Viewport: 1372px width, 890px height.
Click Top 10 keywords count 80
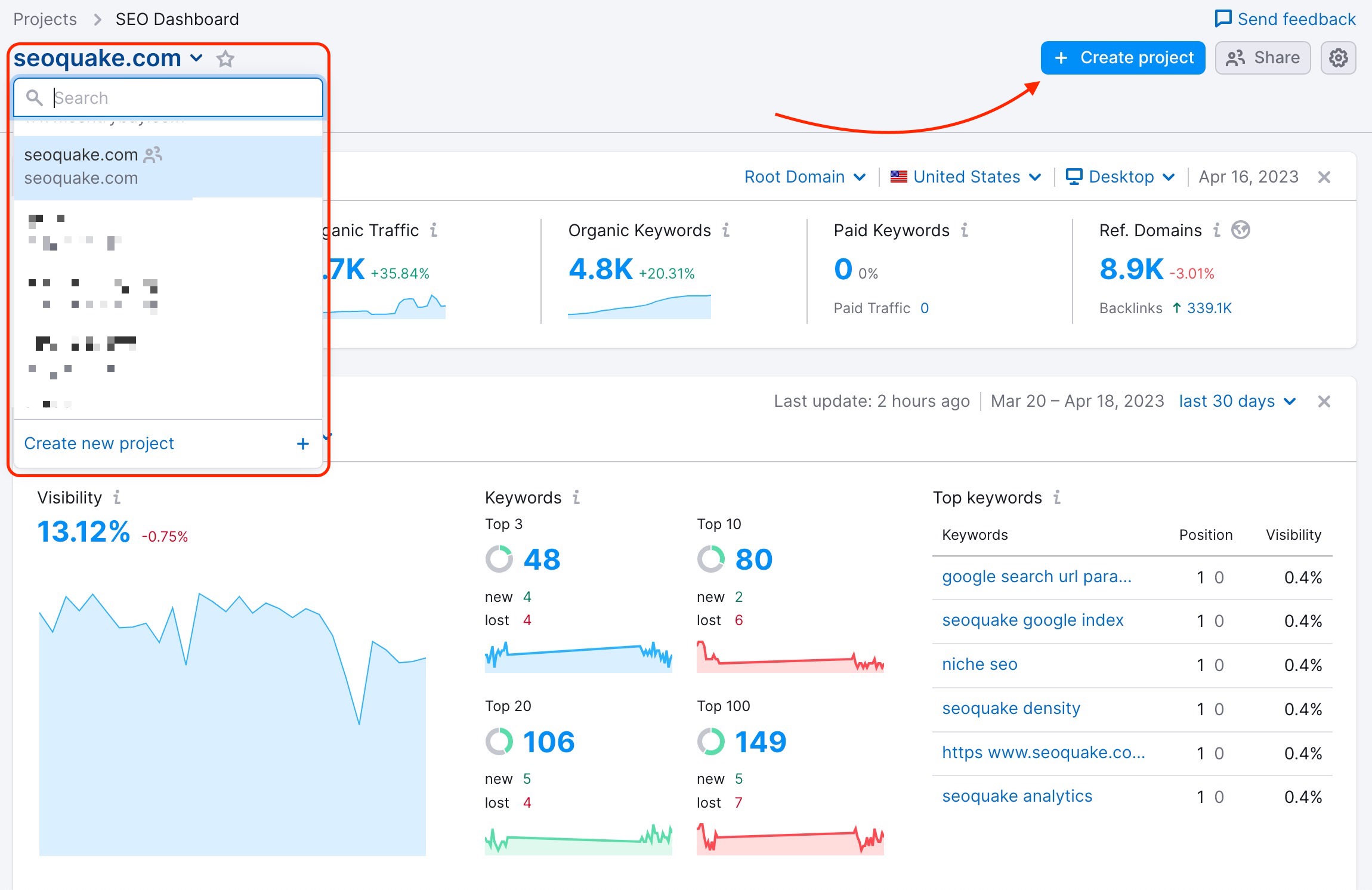[x=753, y=559]
